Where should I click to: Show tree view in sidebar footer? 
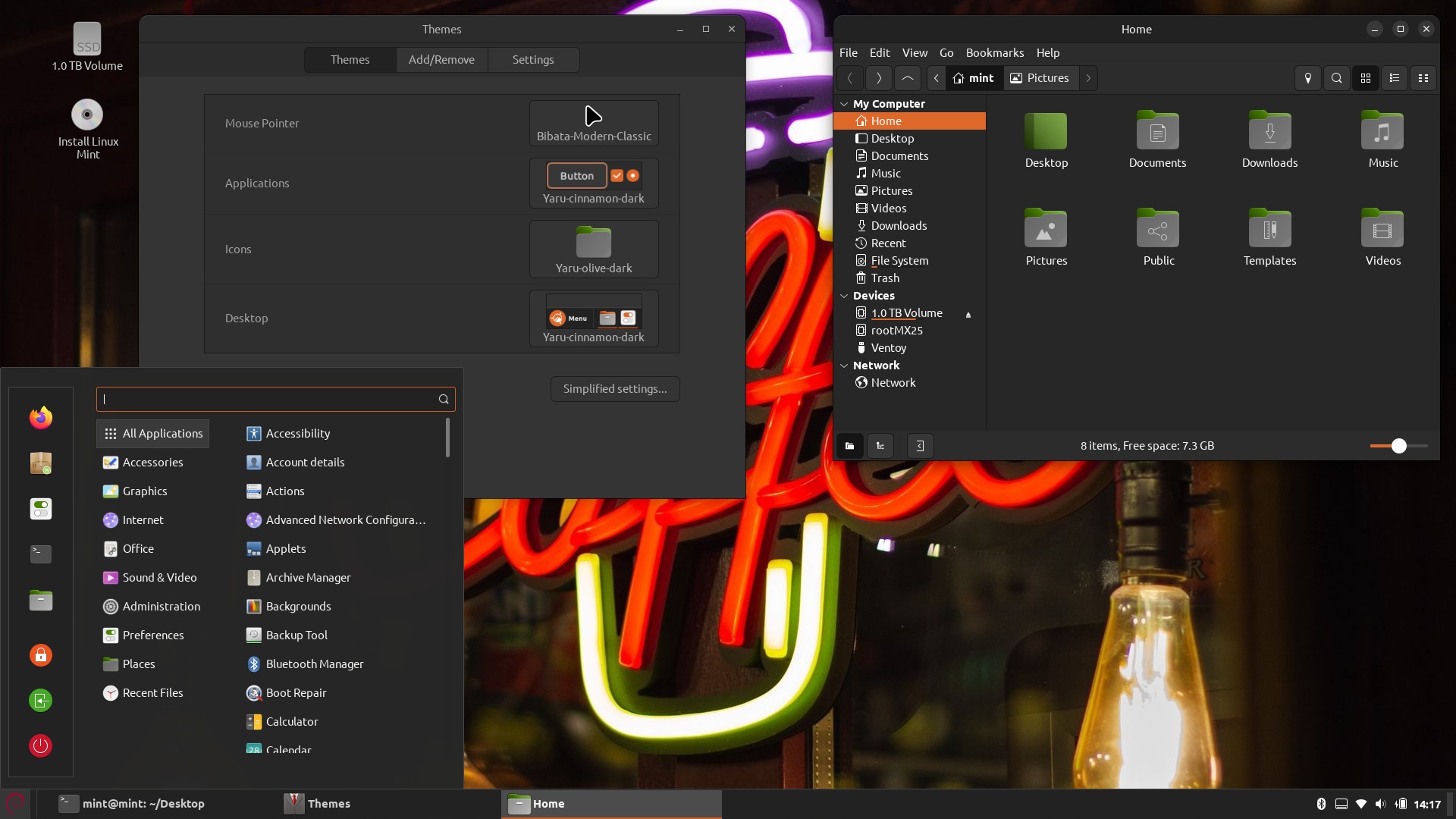[880, 446]
